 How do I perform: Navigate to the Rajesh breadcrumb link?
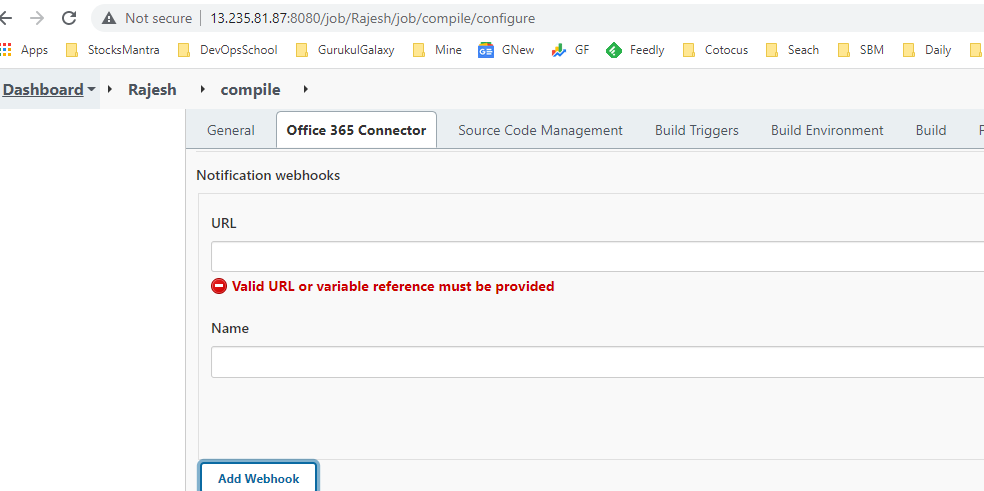point(152,90)
